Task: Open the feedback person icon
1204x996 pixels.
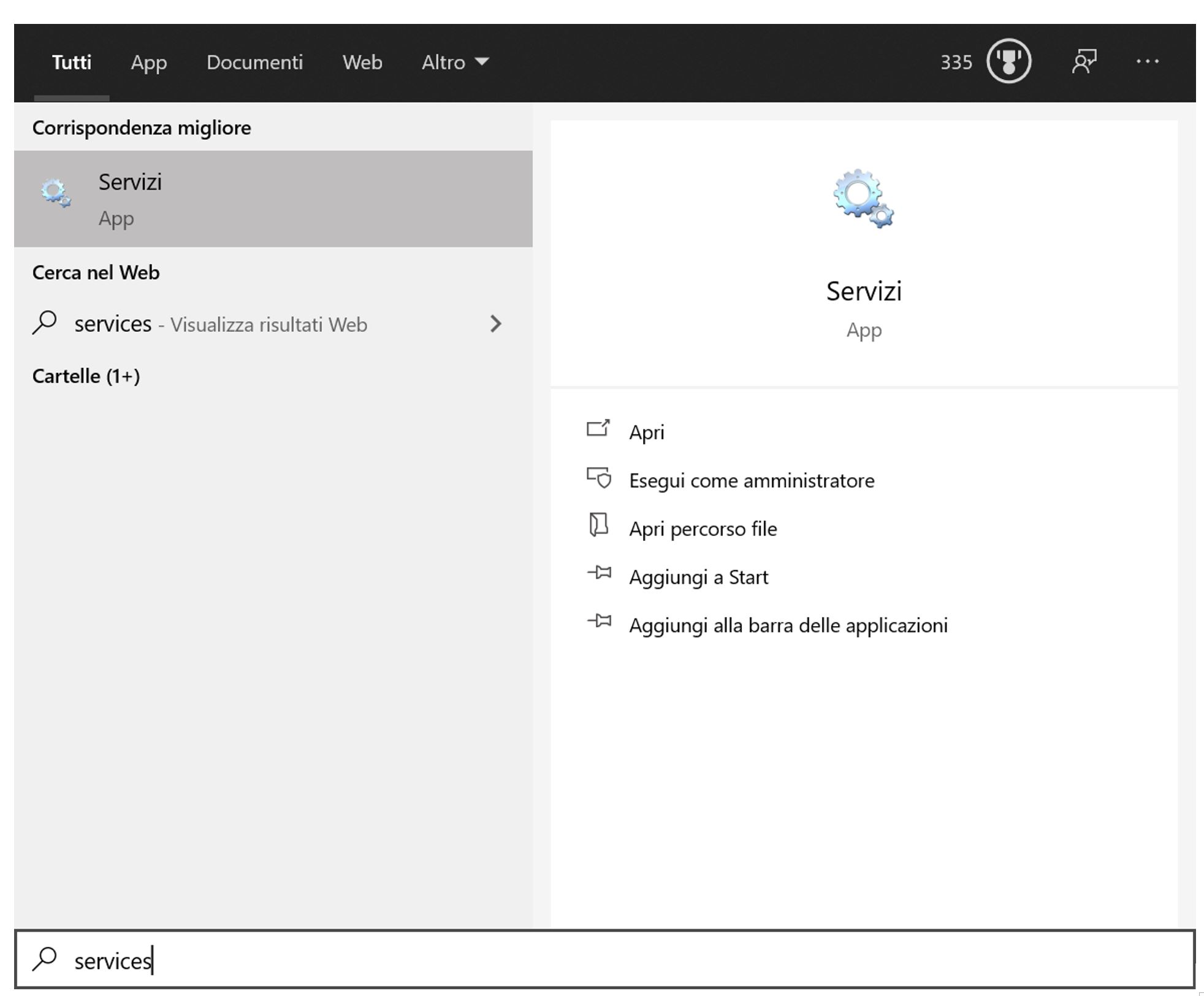Action: point(1083,61)
